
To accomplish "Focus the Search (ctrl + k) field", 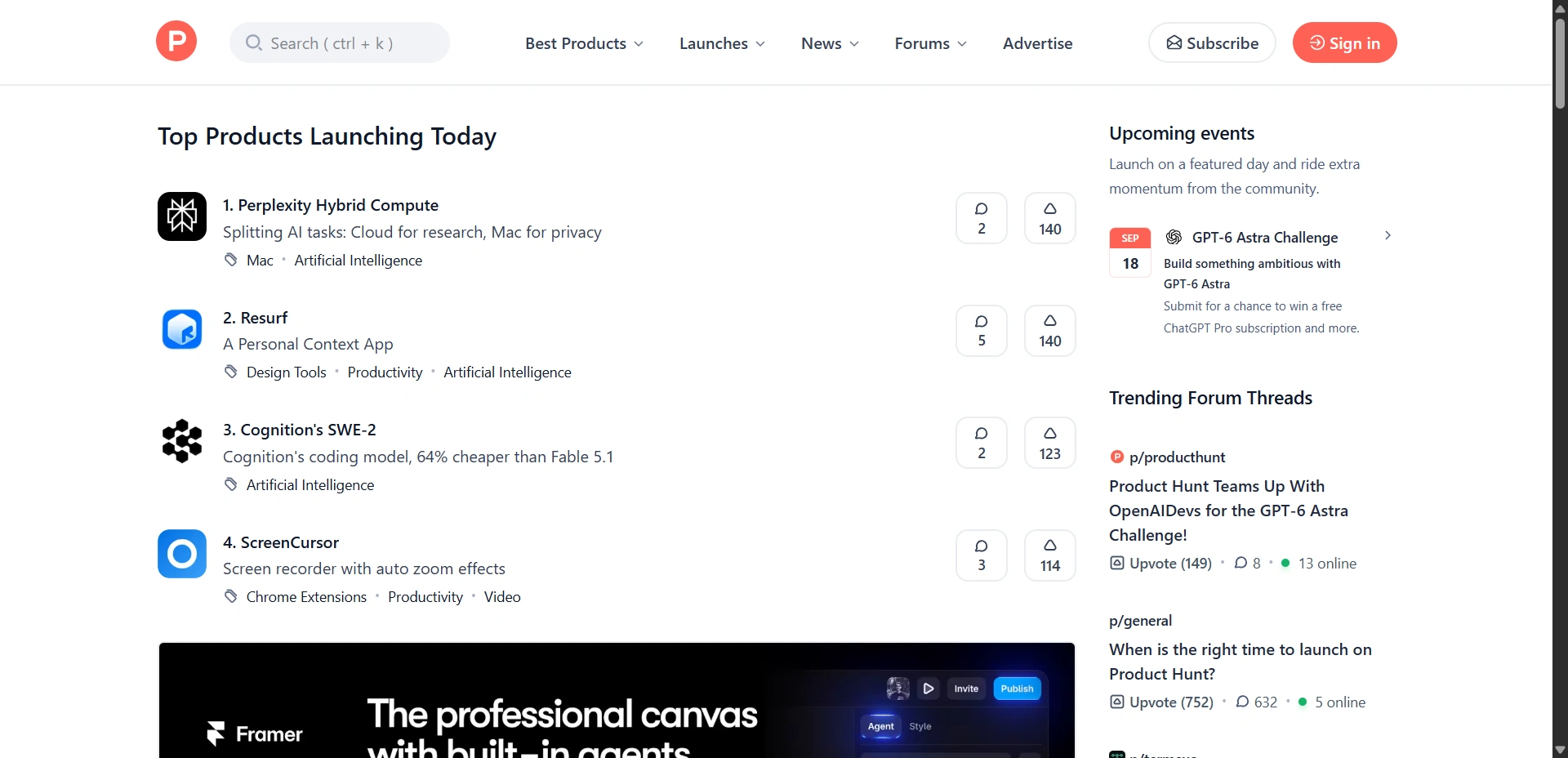I will pyautogui.click(x=340, y=42).
